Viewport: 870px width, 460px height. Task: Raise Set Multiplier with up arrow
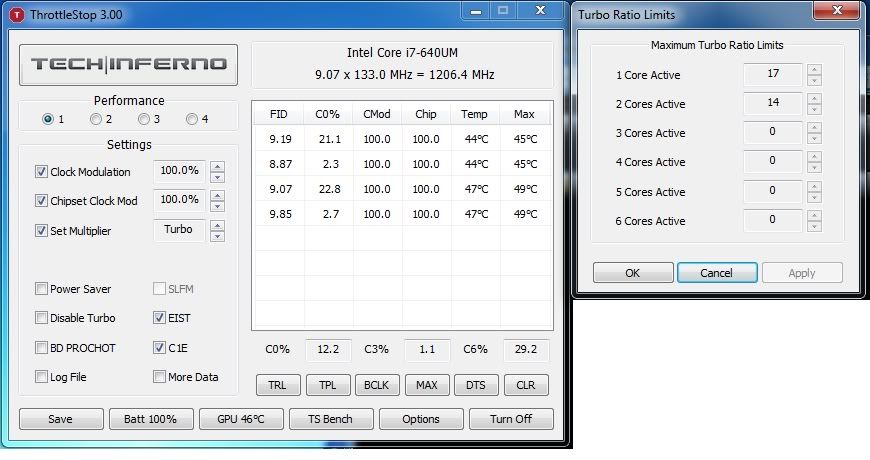(218, 225)
